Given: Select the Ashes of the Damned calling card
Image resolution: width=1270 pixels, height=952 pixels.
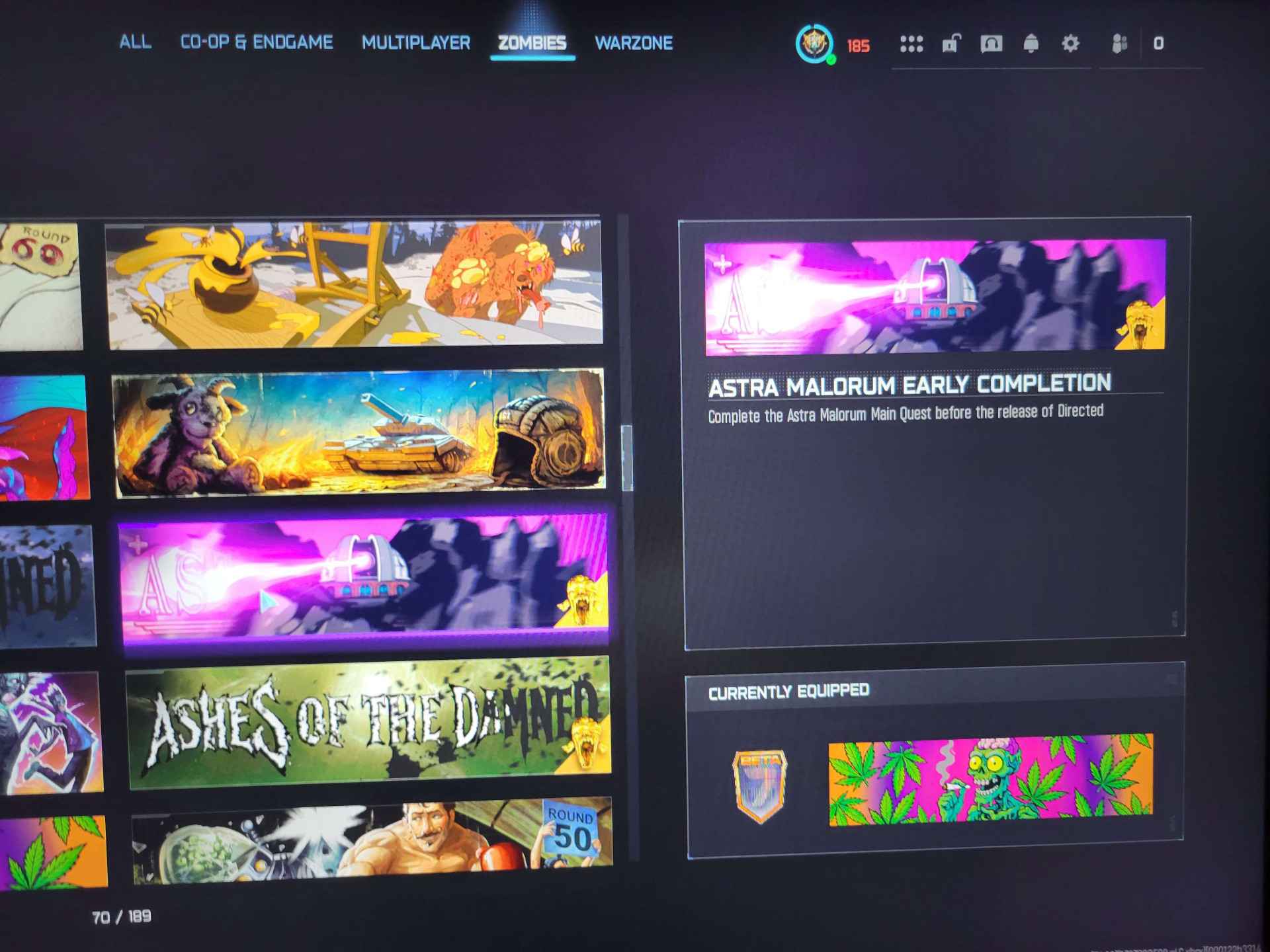Looking at the screenshot, I should coord(368,723).
